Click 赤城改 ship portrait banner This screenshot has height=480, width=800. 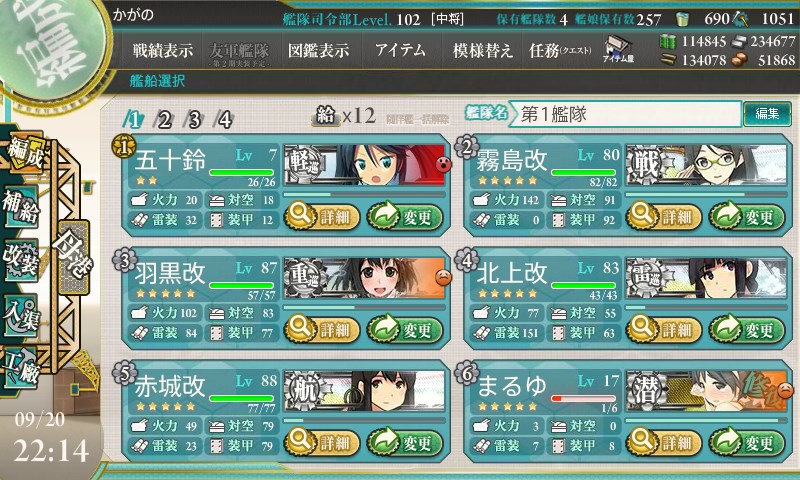pyautogui.click(x=364, y=391)
